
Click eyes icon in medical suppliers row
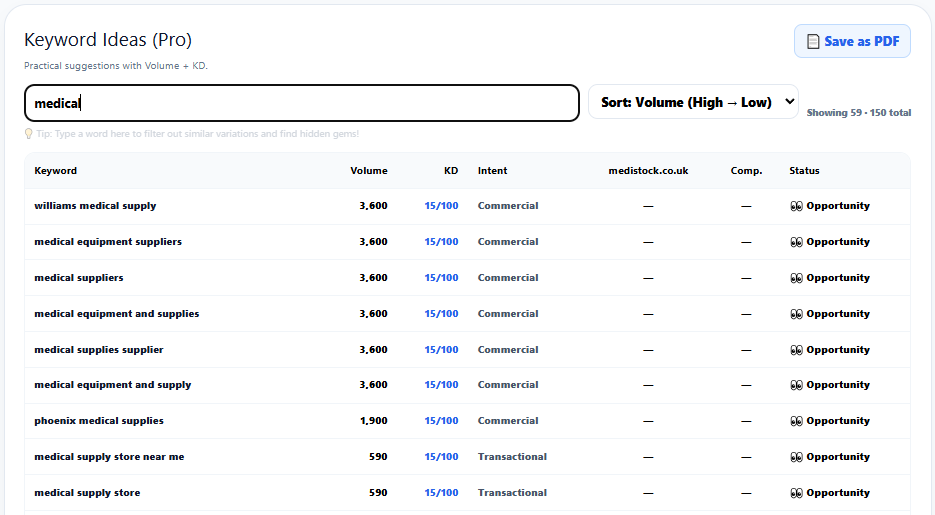coord(796,278)
